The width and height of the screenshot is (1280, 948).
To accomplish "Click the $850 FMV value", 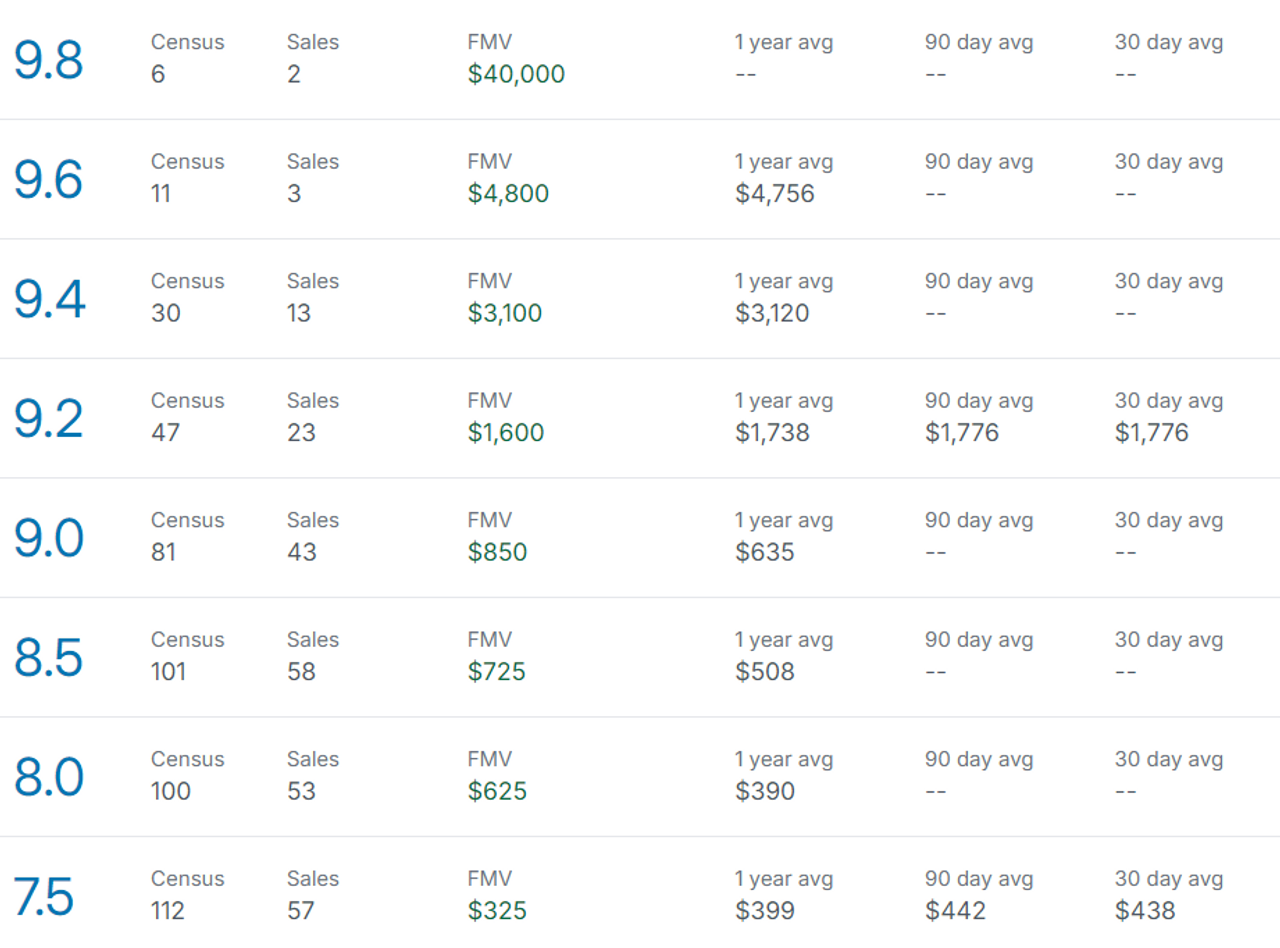I will point(497,552).
